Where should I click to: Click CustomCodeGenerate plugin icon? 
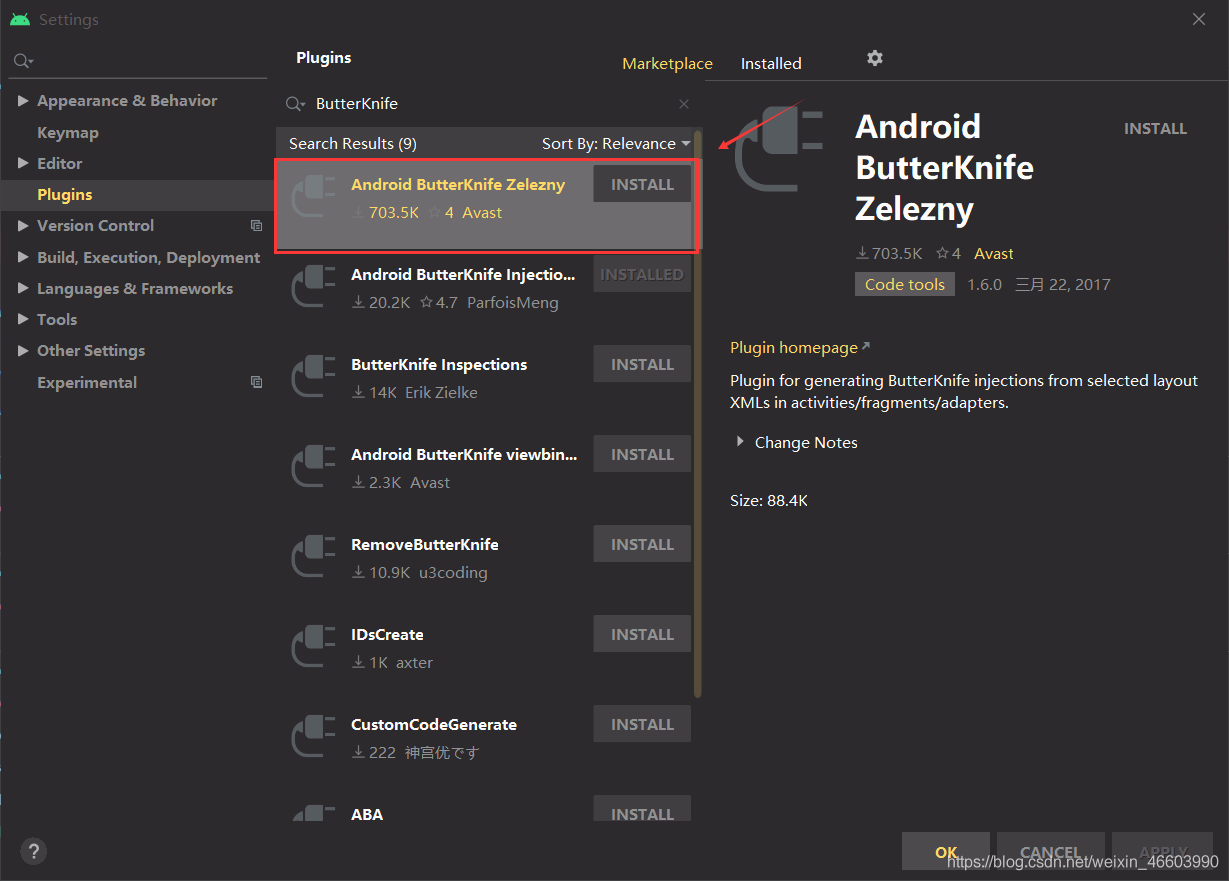point(313,737)
